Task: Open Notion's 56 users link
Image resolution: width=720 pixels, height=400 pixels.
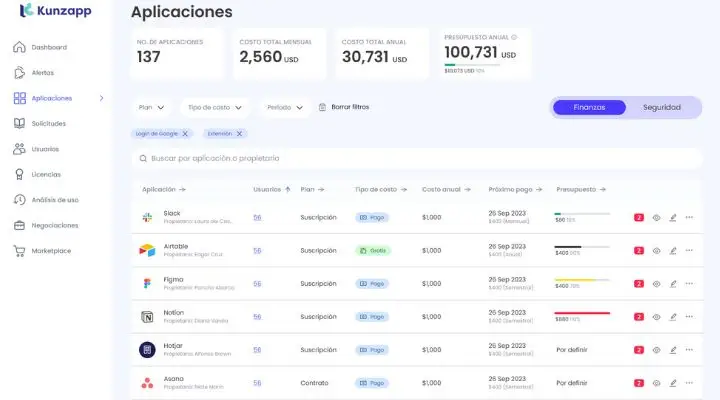Action: click(x=257, y=316)
